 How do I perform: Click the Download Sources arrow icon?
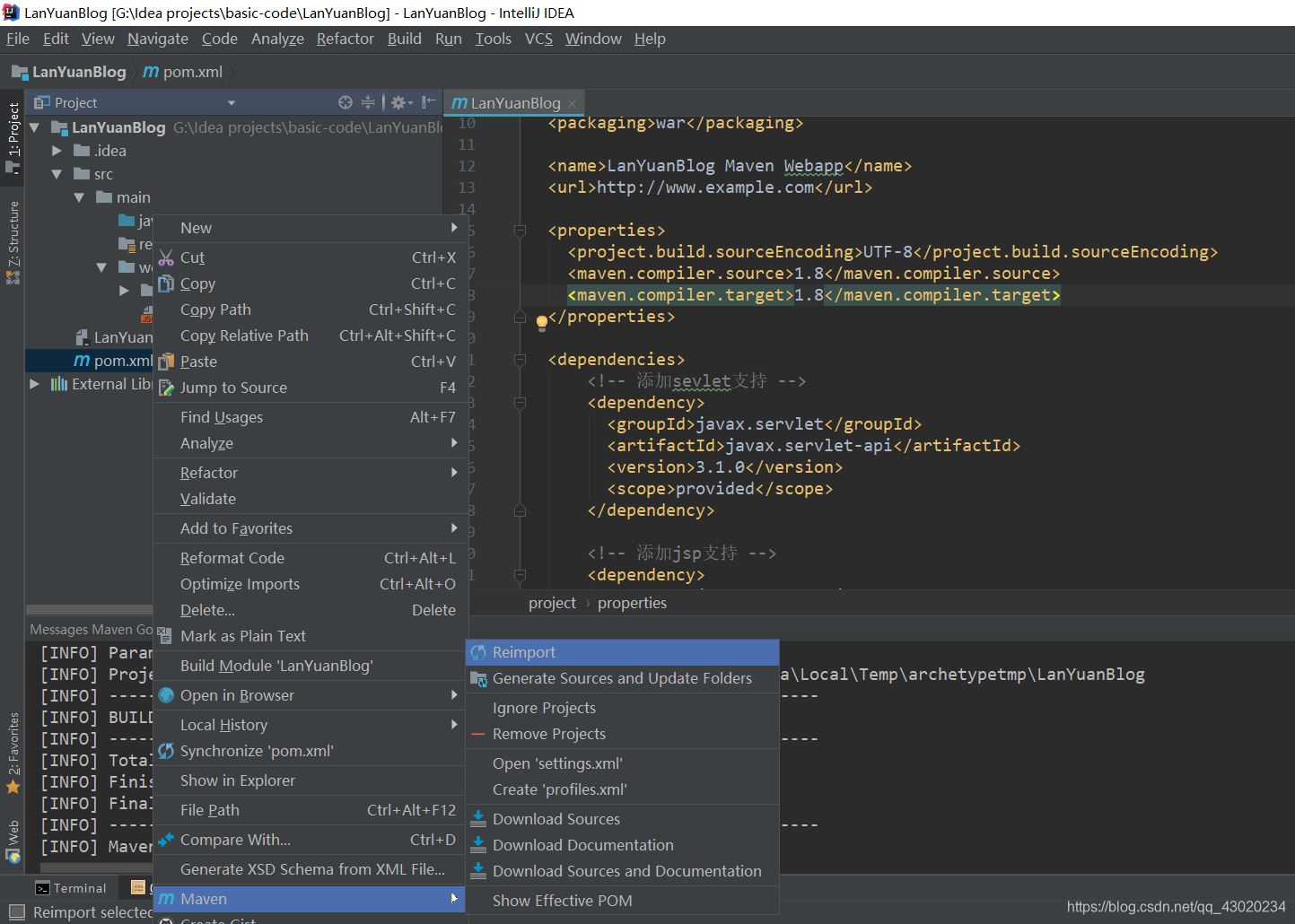478,819
